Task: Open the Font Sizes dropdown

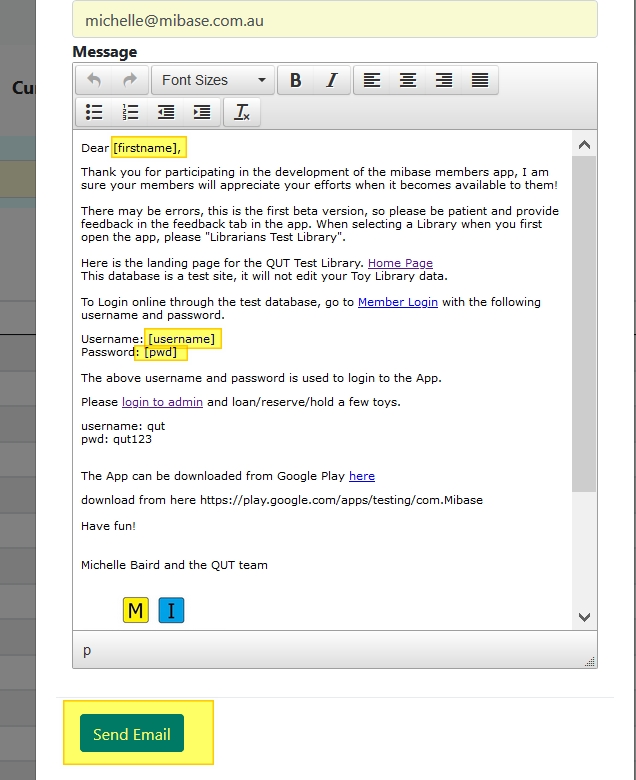Action: tap(214, 81)
